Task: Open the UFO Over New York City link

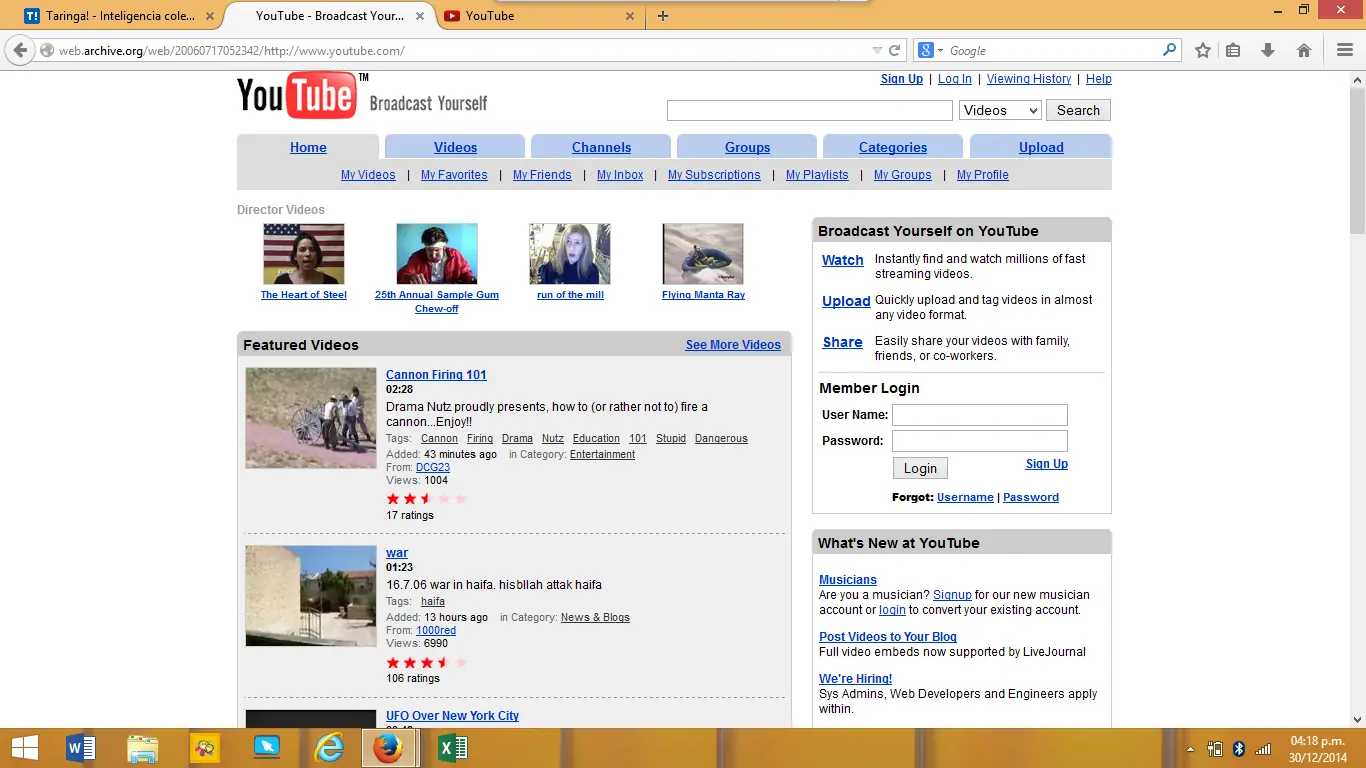Action: (x=452, y=716)
